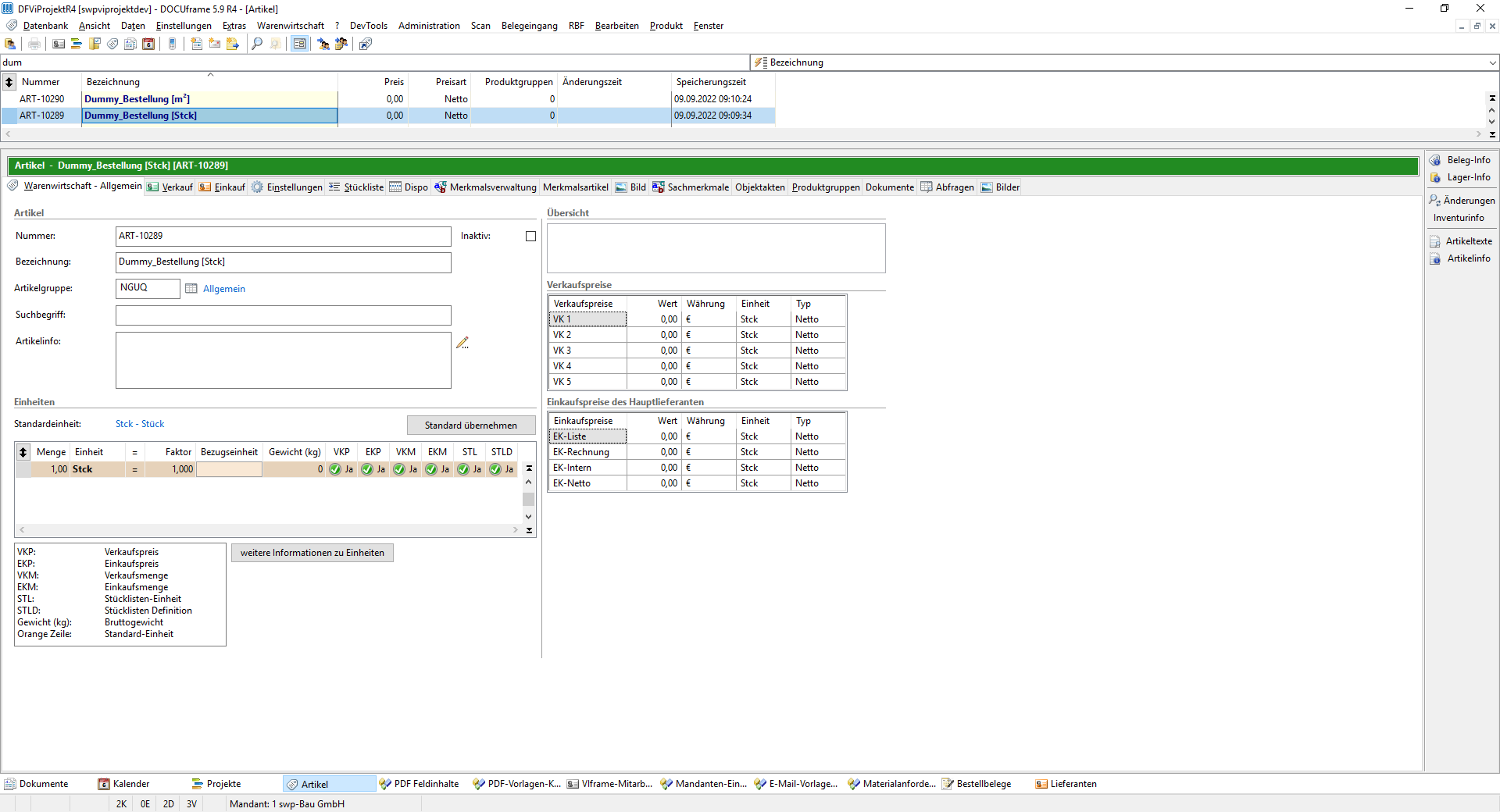The width and height of the screenshot is (1500, 812).
Task: Click the units table vertical scrollbar
Action: (x=529, y=500)
